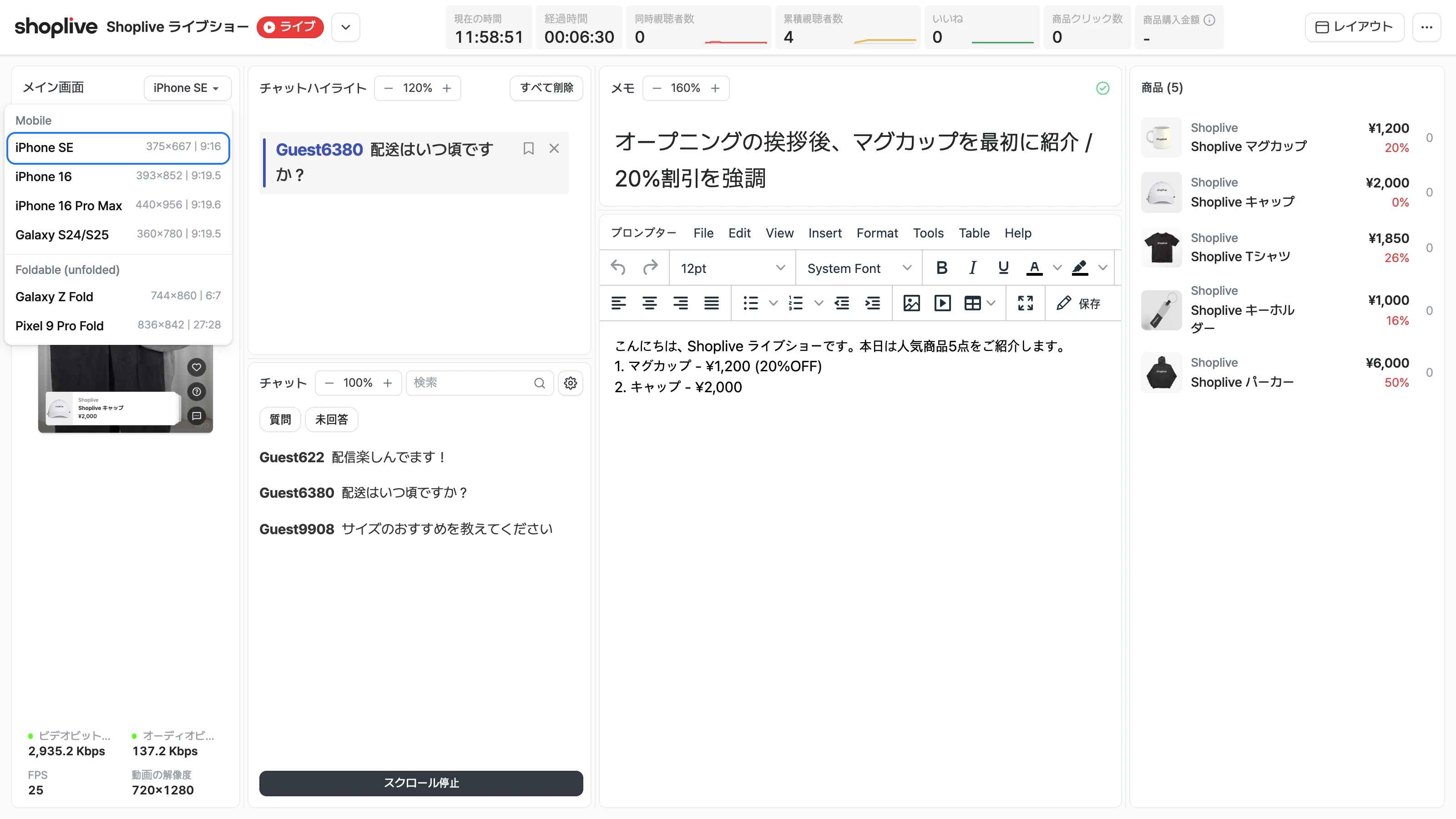
Task: Click the highlight color marker swatch
Action: click(1080, 268)
